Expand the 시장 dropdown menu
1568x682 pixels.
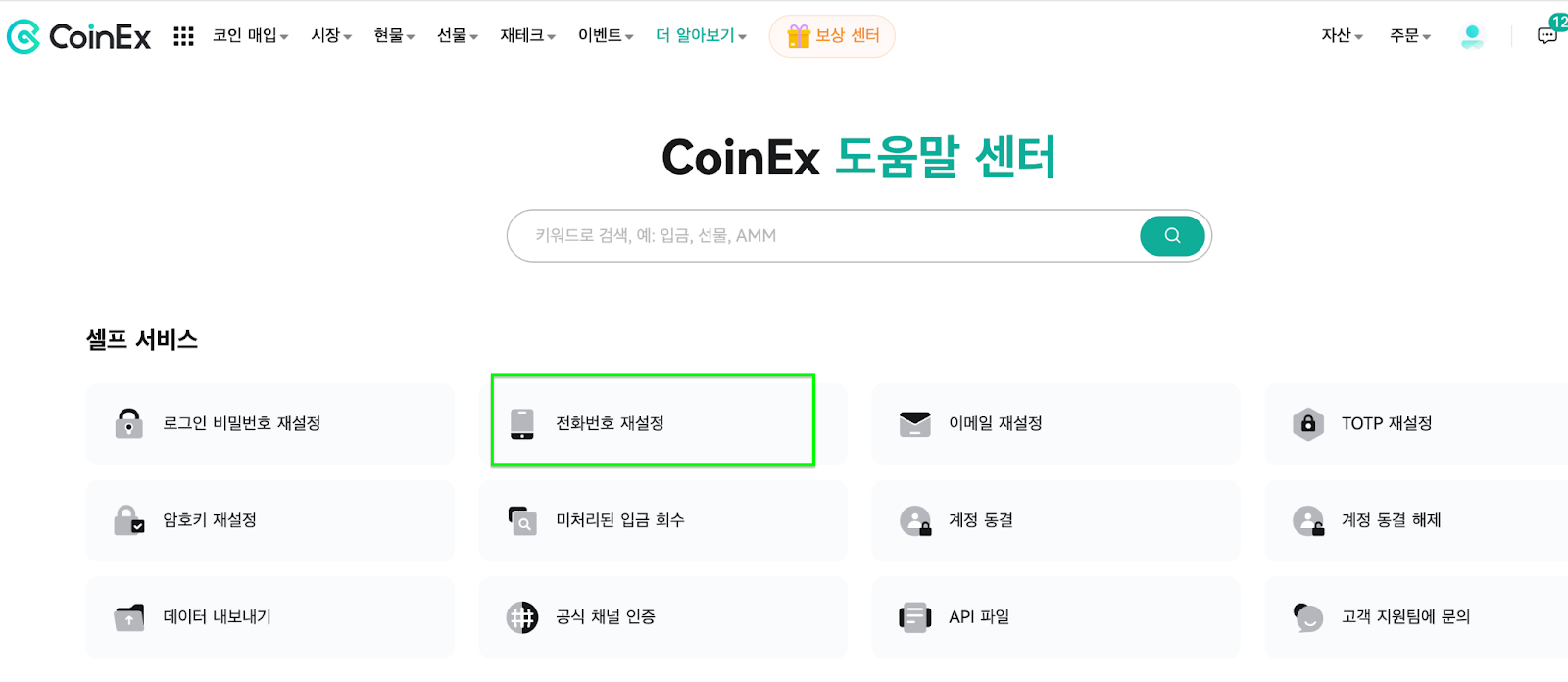pyautogui.click(x=331, y=36)
